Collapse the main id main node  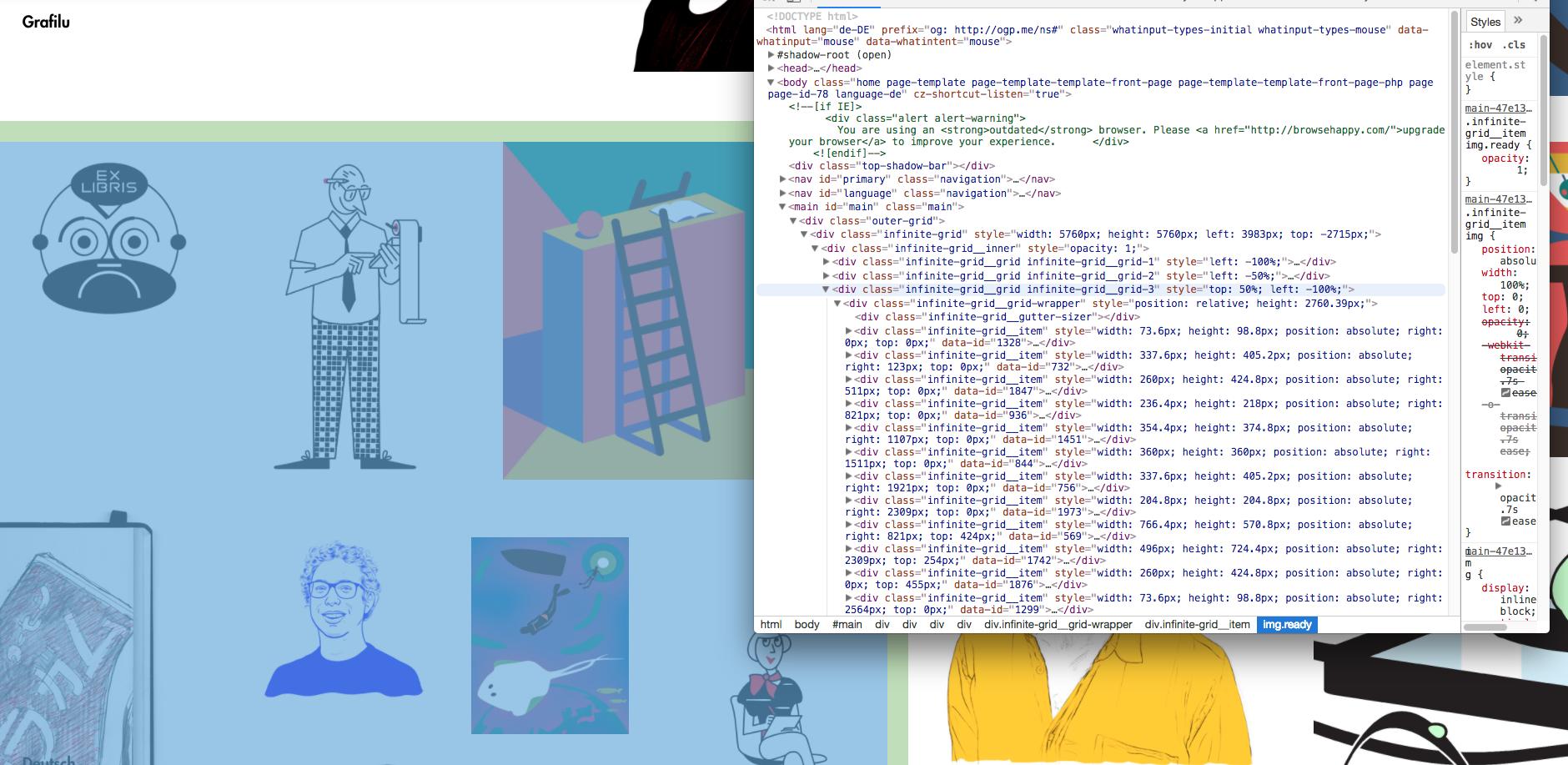(x=782, y=207)
